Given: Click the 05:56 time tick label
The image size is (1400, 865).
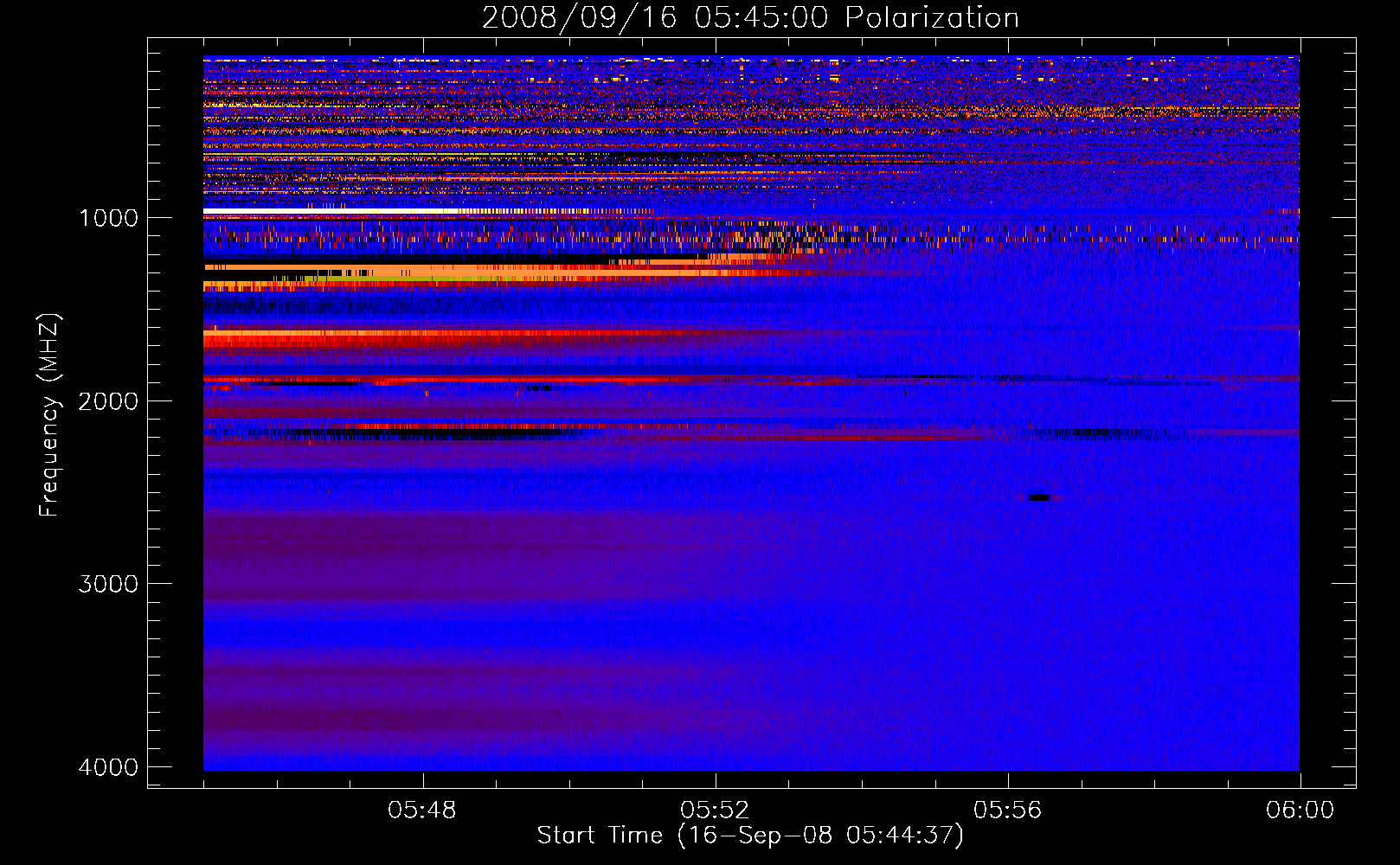Looking at the screenshot, I should 1007,811.
